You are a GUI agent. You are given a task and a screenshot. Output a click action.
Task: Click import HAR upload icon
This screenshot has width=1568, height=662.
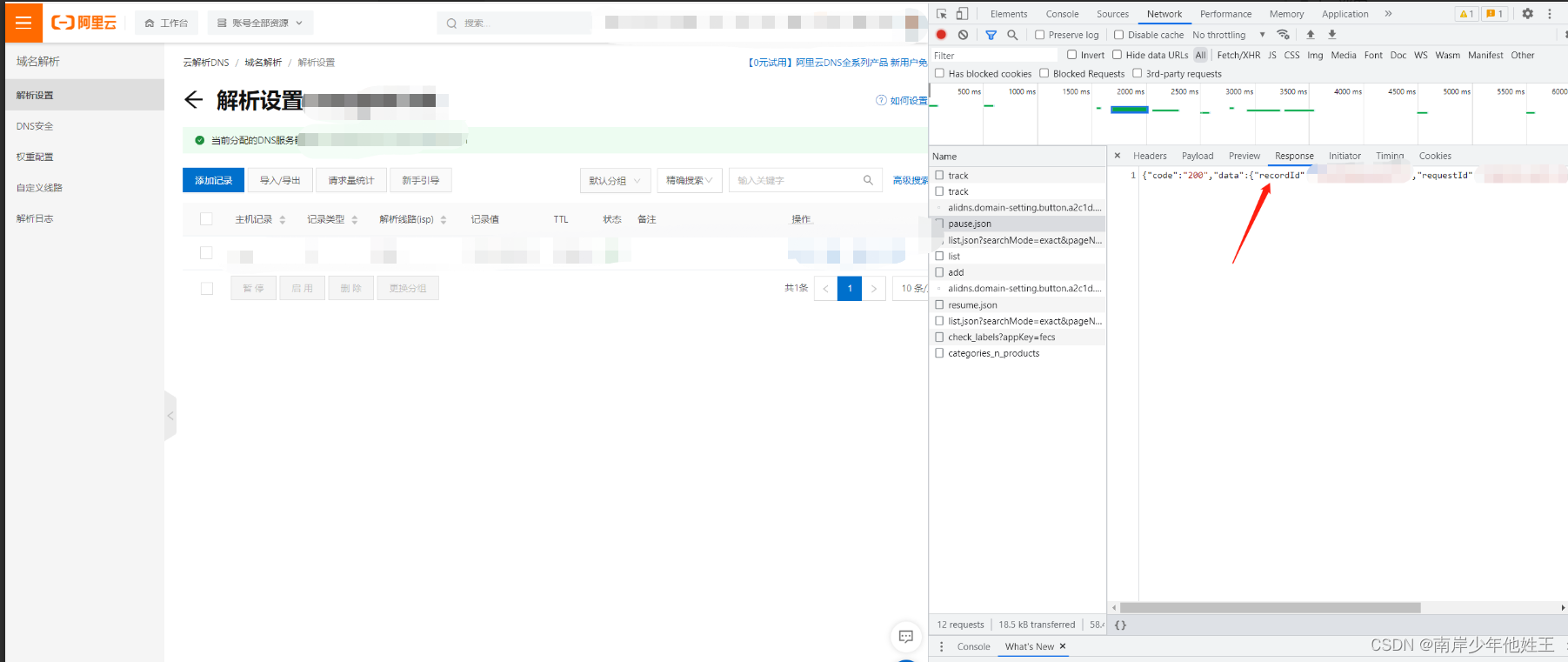[1311, 35]
